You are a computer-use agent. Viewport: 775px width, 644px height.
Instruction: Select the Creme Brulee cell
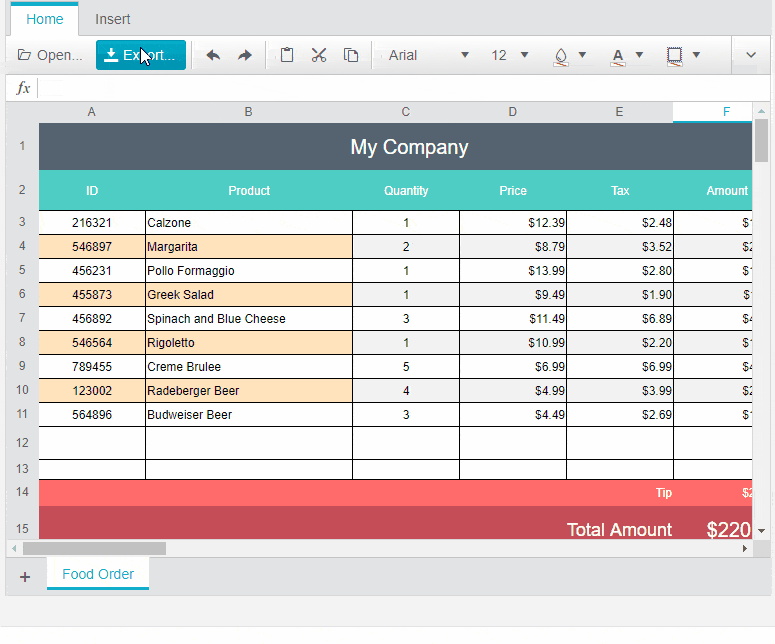pos(249,367)
